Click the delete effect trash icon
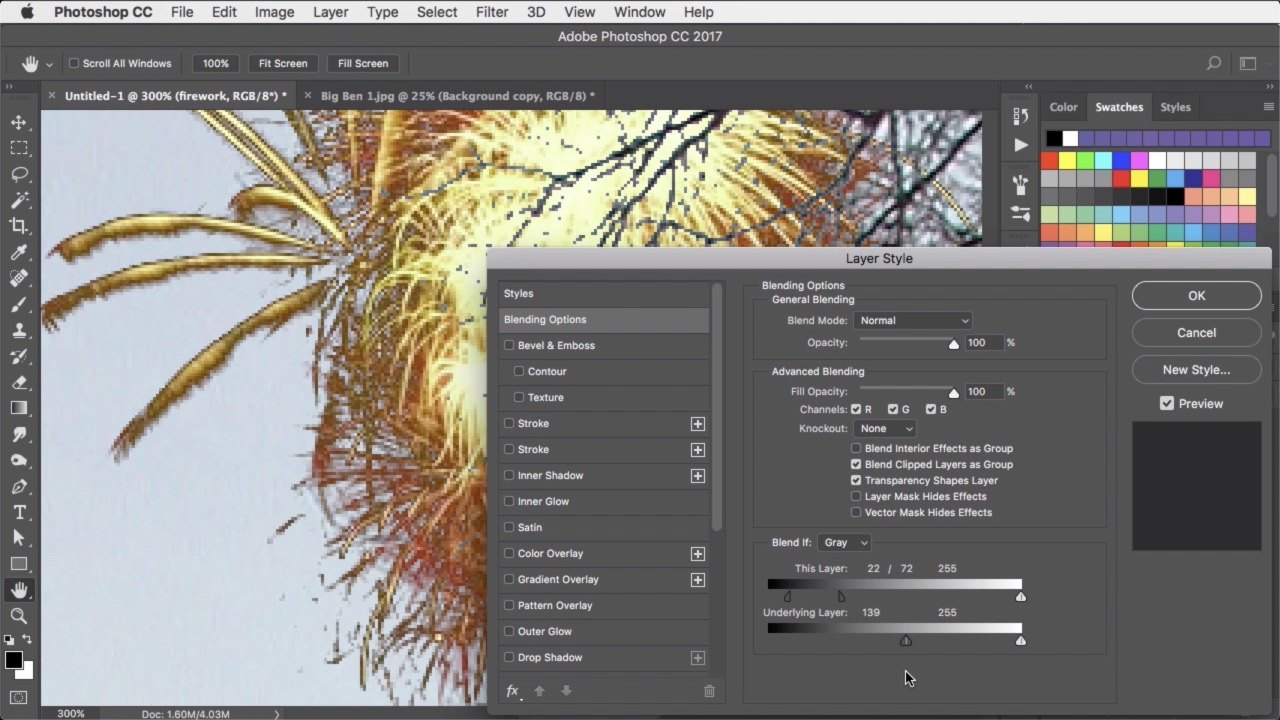The width and height of the screenshot is (1280, 720). tap(709, 691)
